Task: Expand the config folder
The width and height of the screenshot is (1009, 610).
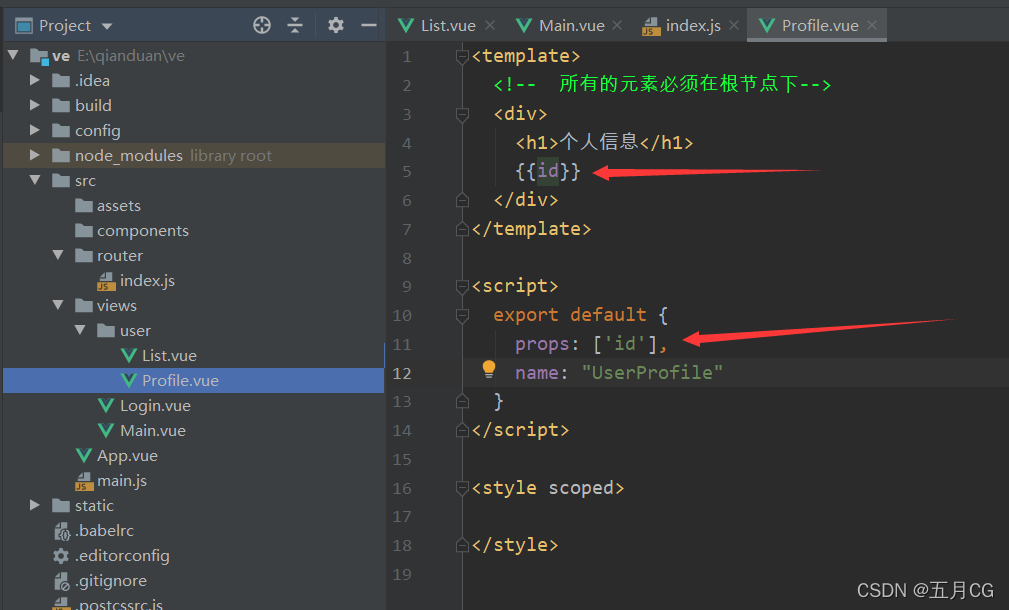Action: pos(35,130)
